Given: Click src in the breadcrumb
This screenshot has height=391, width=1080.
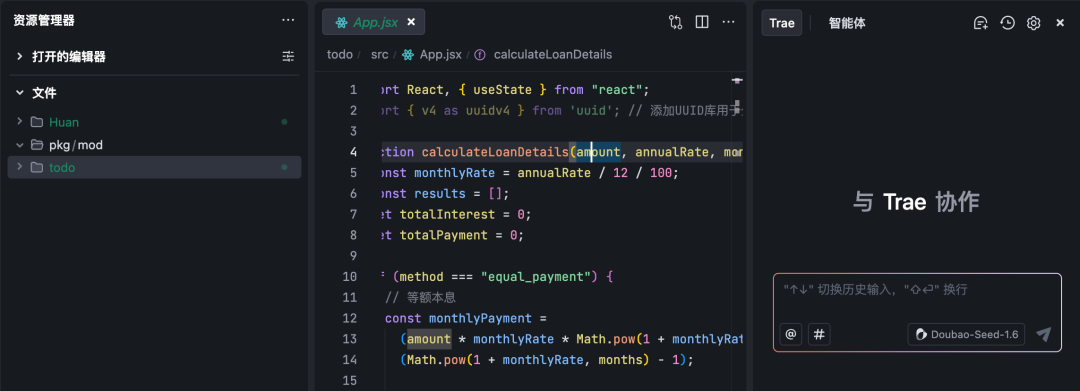Looking at the screenshot, I should coord(380,54).
